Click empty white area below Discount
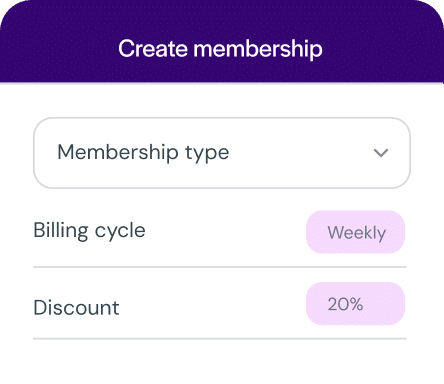 tap(222, 362)
